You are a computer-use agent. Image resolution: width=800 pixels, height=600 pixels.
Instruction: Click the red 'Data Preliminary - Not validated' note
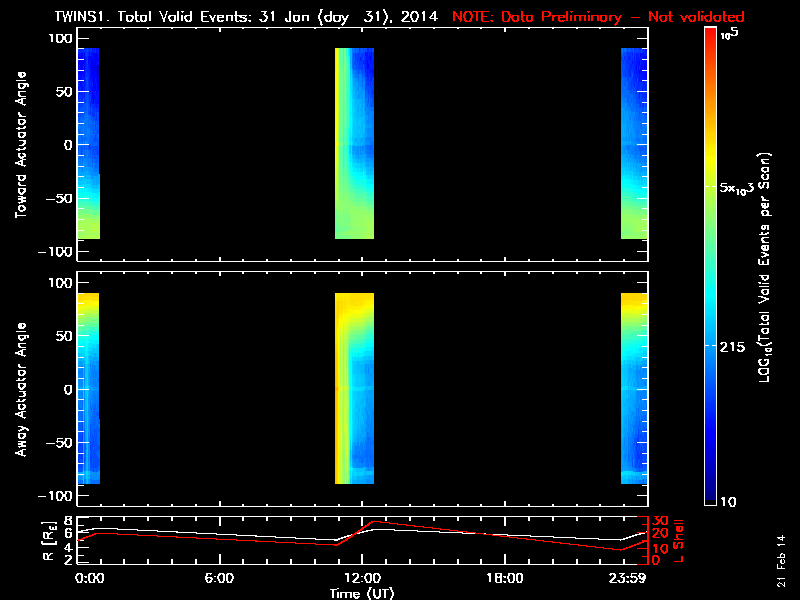[599, 17]
